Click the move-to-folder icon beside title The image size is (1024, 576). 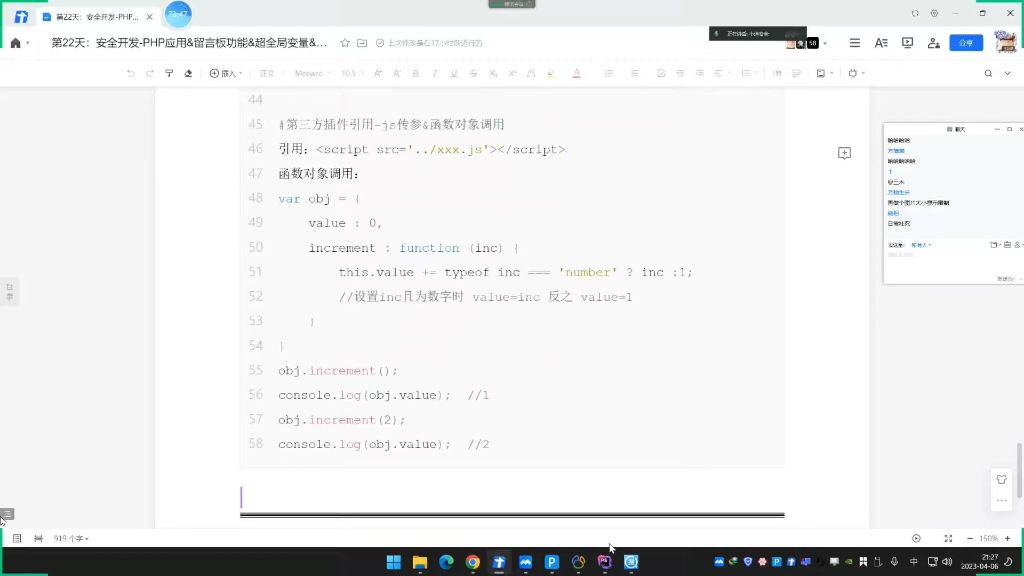(x=362, y=42)
